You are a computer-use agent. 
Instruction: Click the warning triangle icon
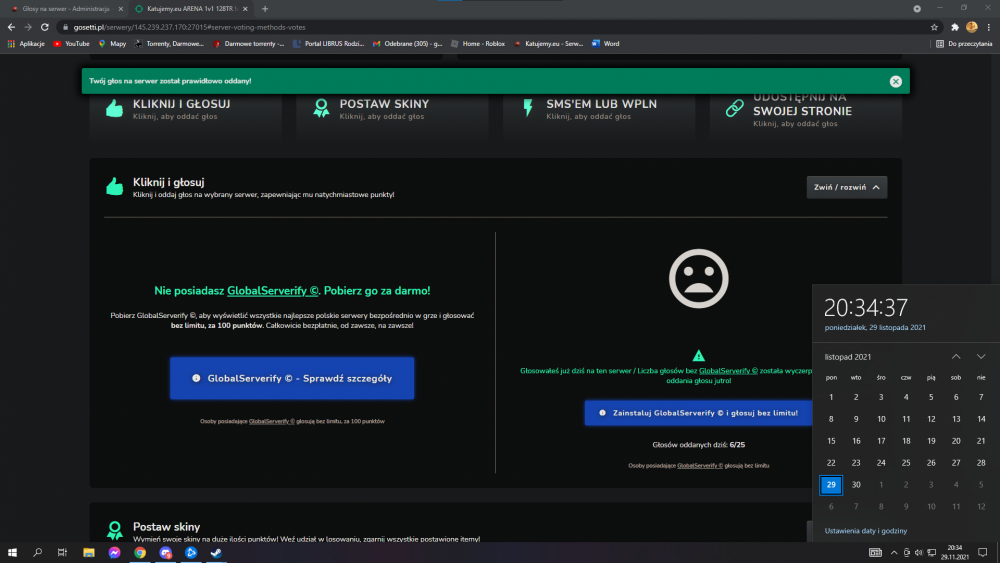(x=698, y=356)
